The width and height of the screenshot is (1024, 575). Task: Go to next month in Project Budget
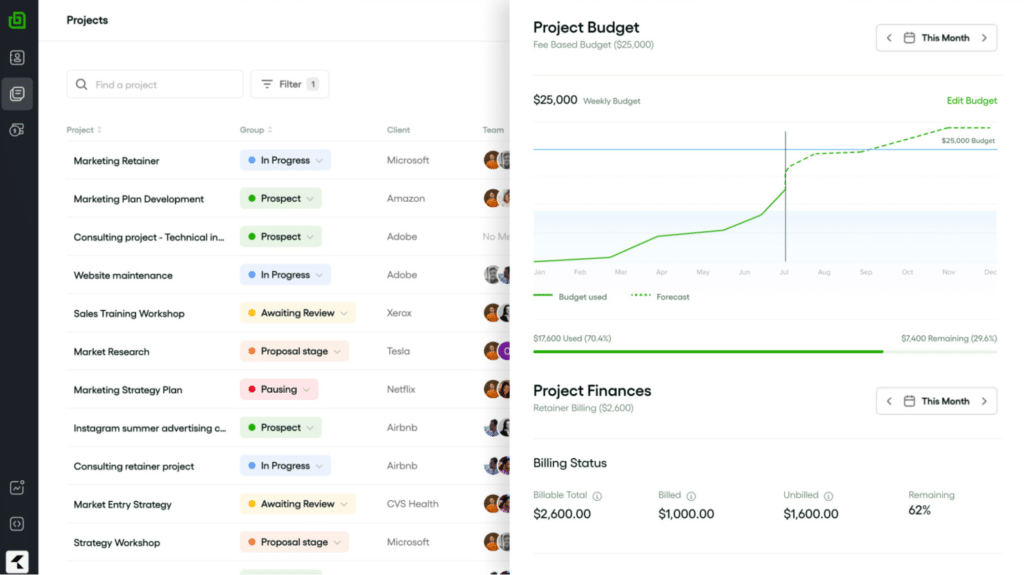984,38
